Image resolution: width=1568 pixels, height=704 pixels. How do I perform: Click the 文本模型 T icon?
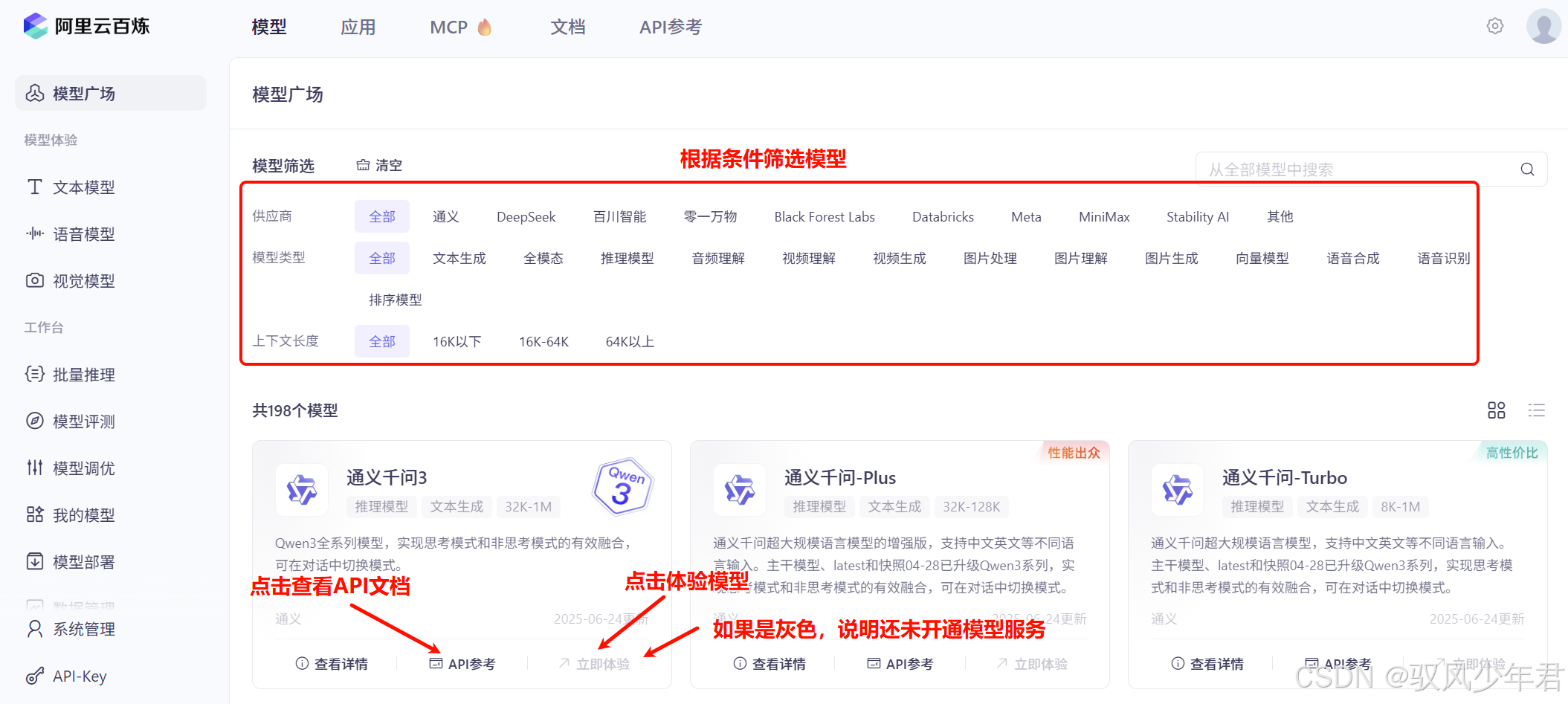[35, 187]
